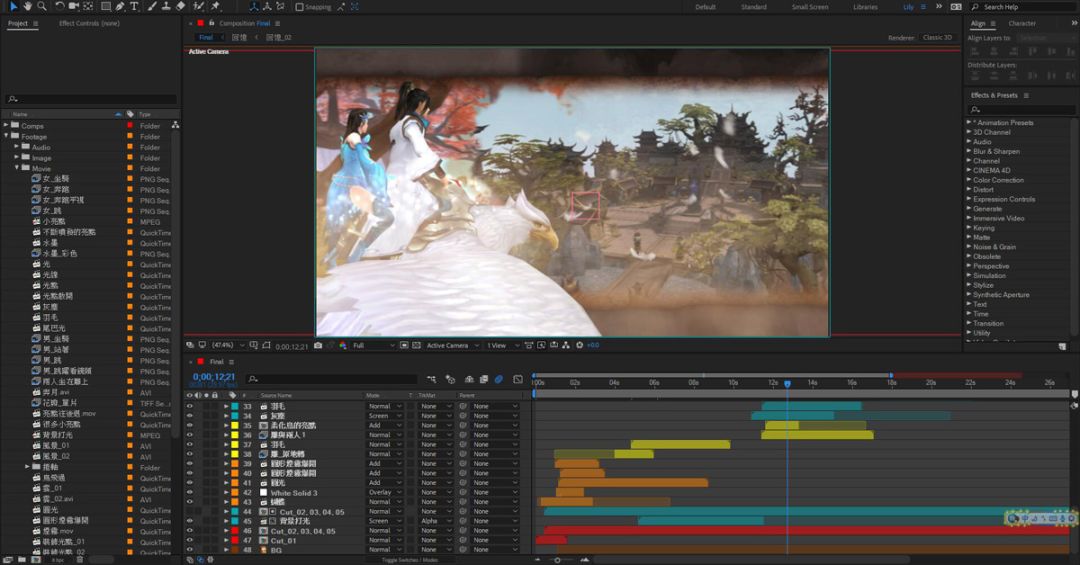Open blend mode dropdown for White Solid 3
Image resolution: width=1080 pixels, height=565 pixels.
(x=384, y=493)
